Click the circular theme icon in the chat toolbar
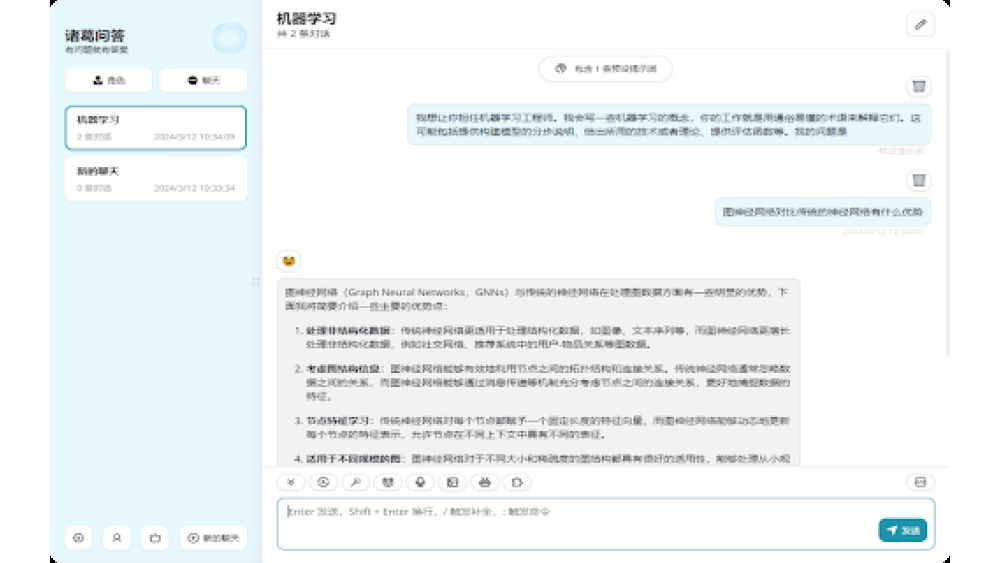This screenshot has height=563, width=1000. pos(323,482)
